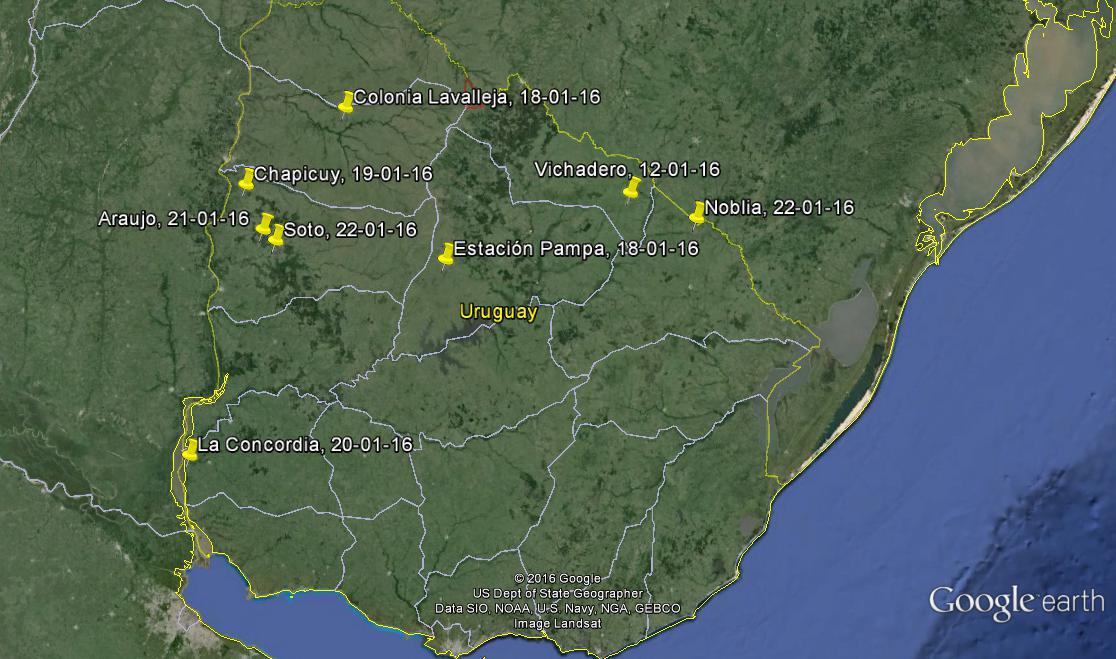Click the "Noblia, 22-01-16" placemark label
1116x659 pixels.
tap(779, 208)
